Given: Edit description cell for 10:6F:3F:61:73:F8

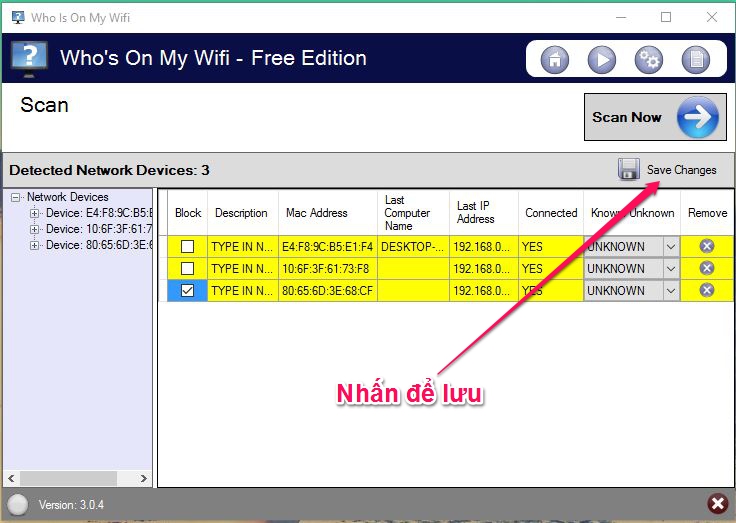Looking at the screenshot, I should [x=243, y=269].
